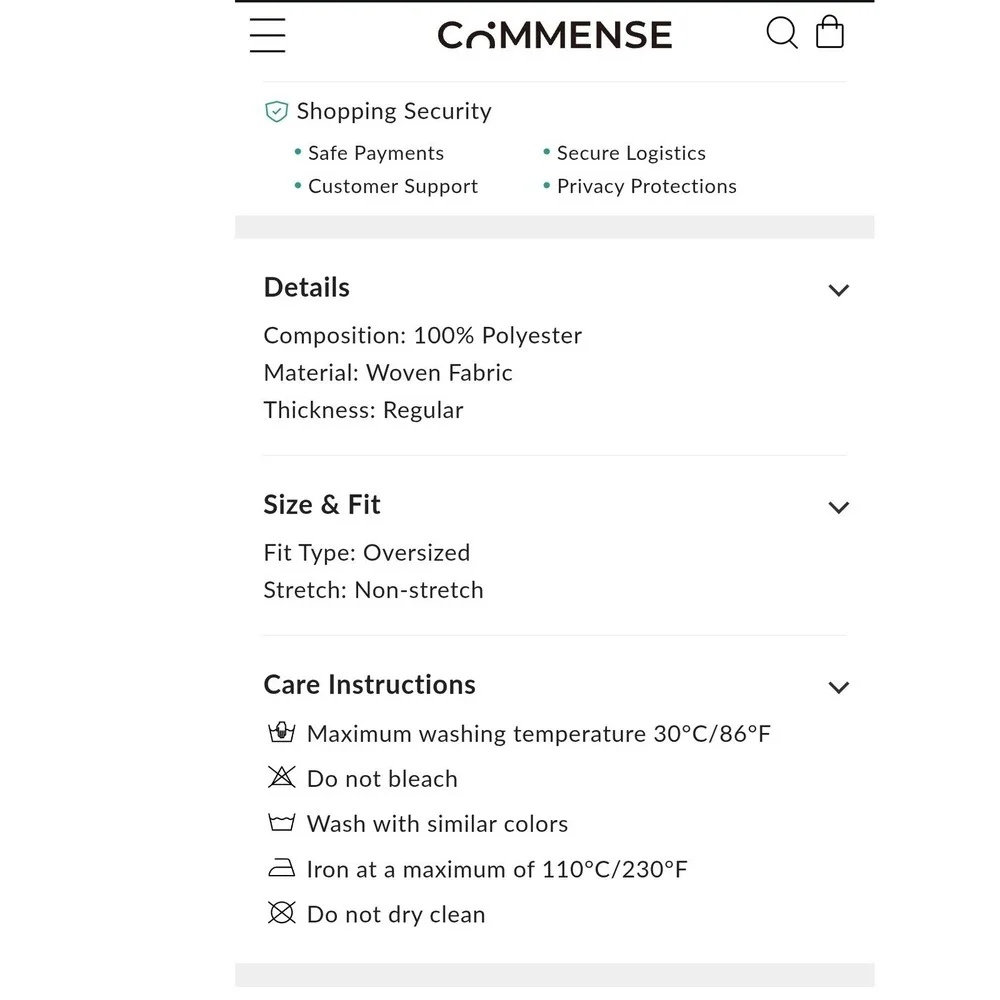Click the Customer Support item
Image resolution: width=1000 pixels, height=1000 pixels.
click(392, 186)
